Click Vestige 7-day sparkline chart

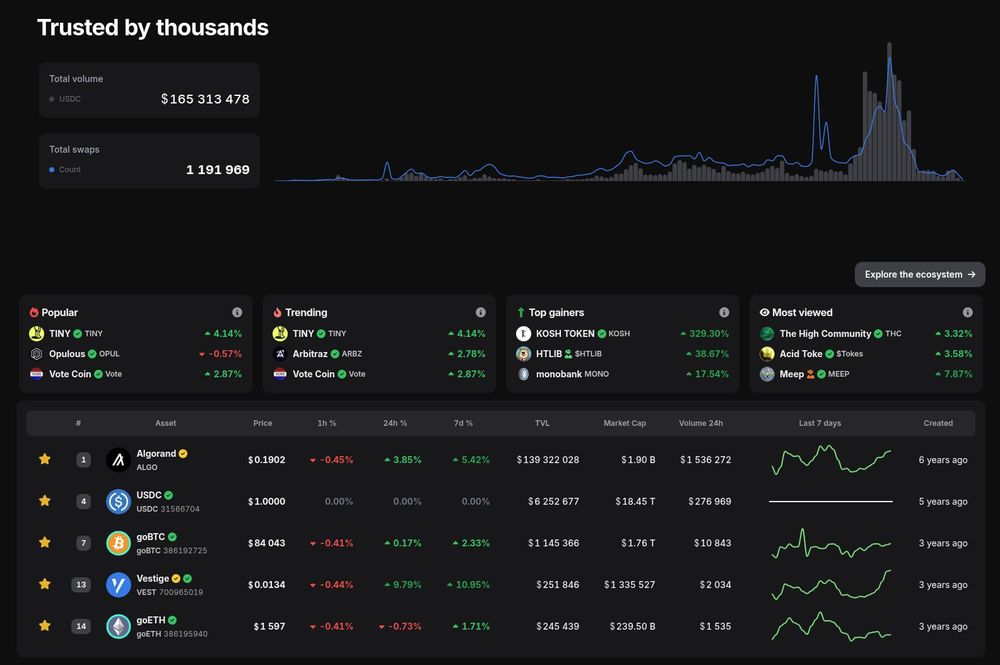(x=831, y=585)
